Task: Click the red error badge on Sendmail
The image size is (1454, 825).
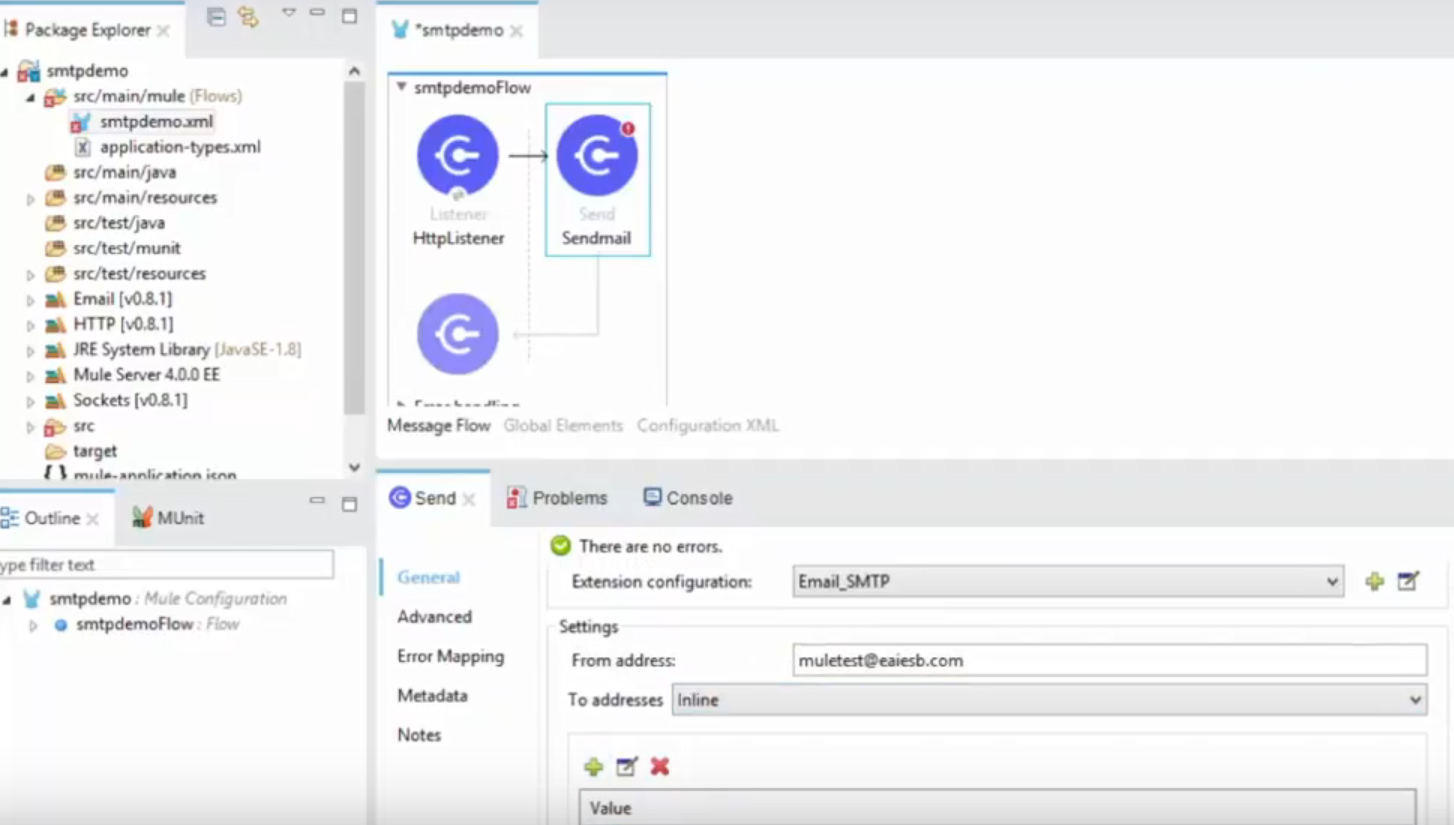Action: pos(628,128)
